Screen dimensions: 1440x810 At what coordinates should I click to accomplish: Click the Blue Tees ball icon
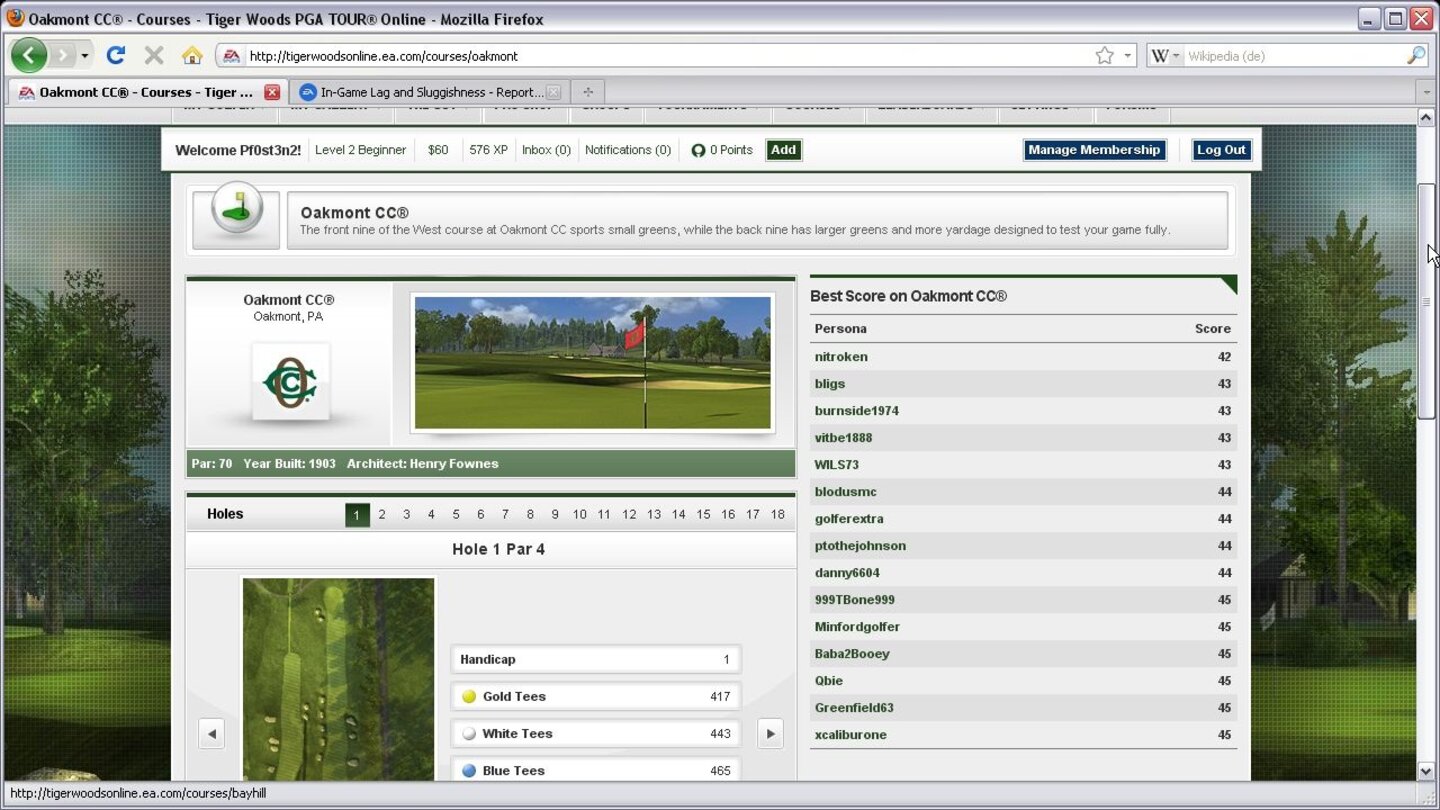coord(469,770)
